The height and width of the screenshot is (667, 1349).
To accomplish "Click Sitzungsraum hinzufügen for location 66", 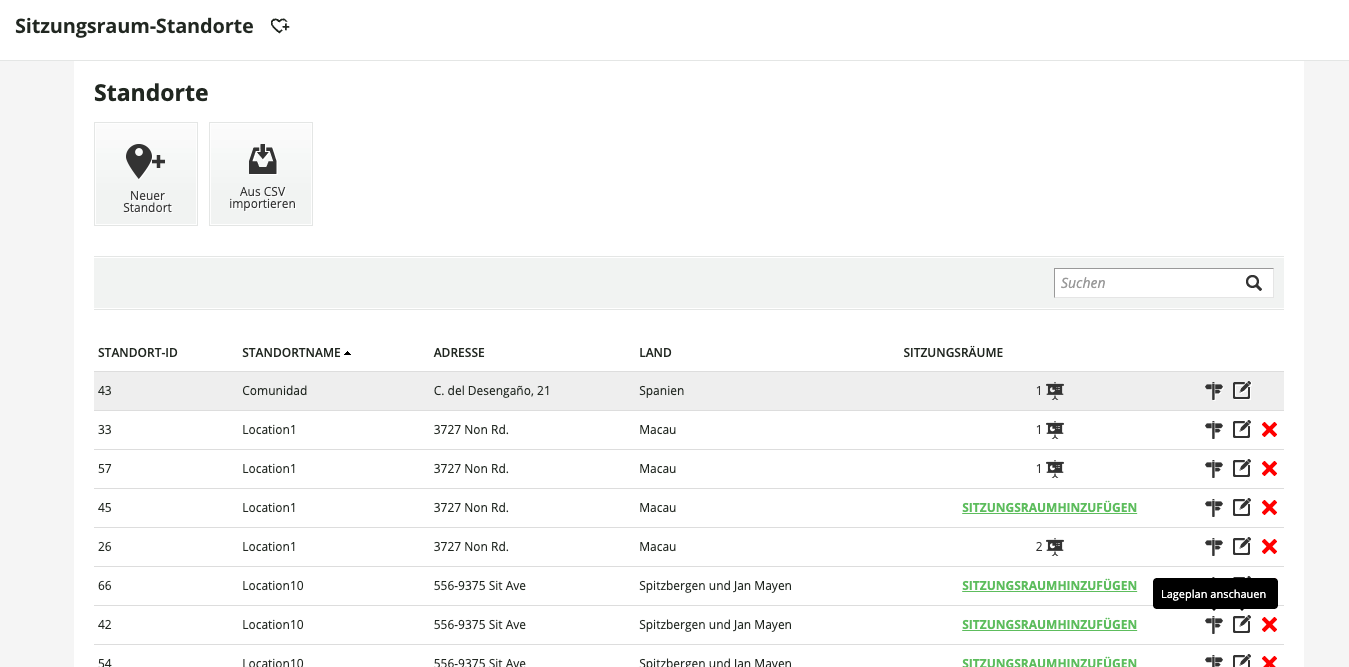I will [x=1049, y=586].
